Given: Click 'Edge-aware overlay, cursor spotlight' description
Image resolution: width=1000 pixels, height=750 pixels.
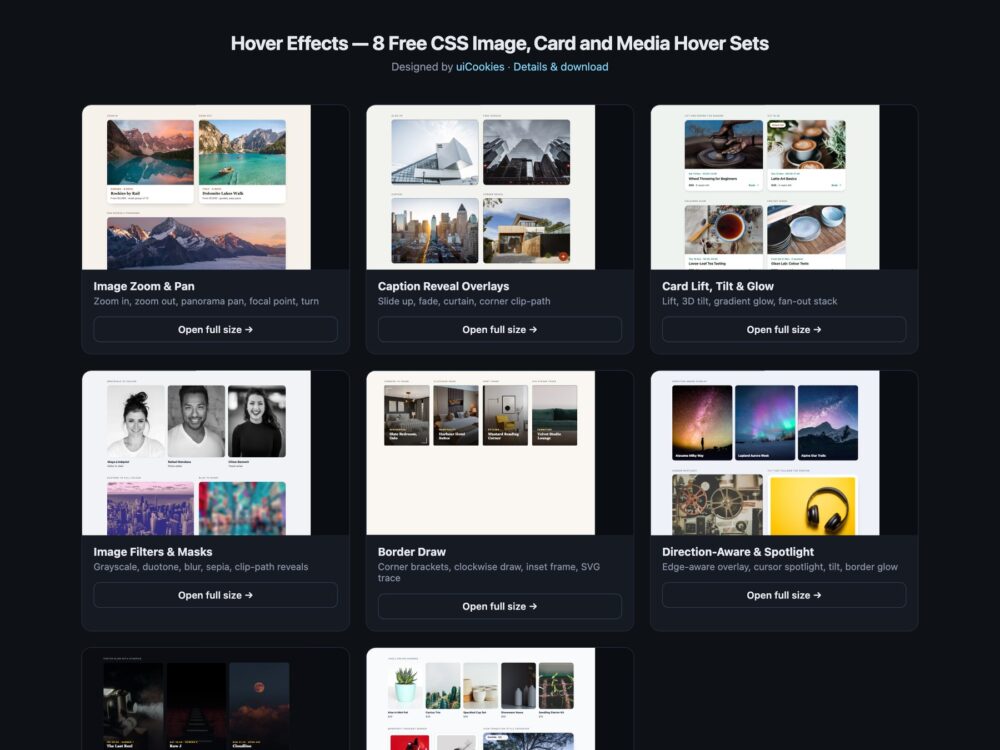Looking at the screenshot, I should (780, 567).
